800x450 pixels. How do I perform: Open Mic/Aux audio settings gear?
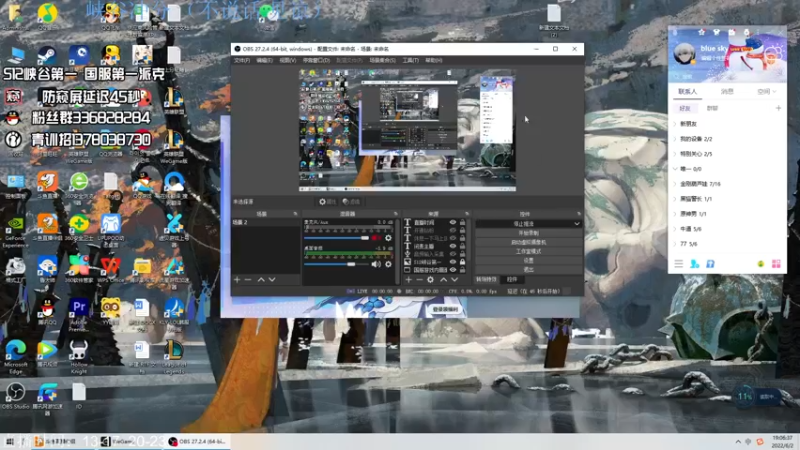click(x=388, y=238)
